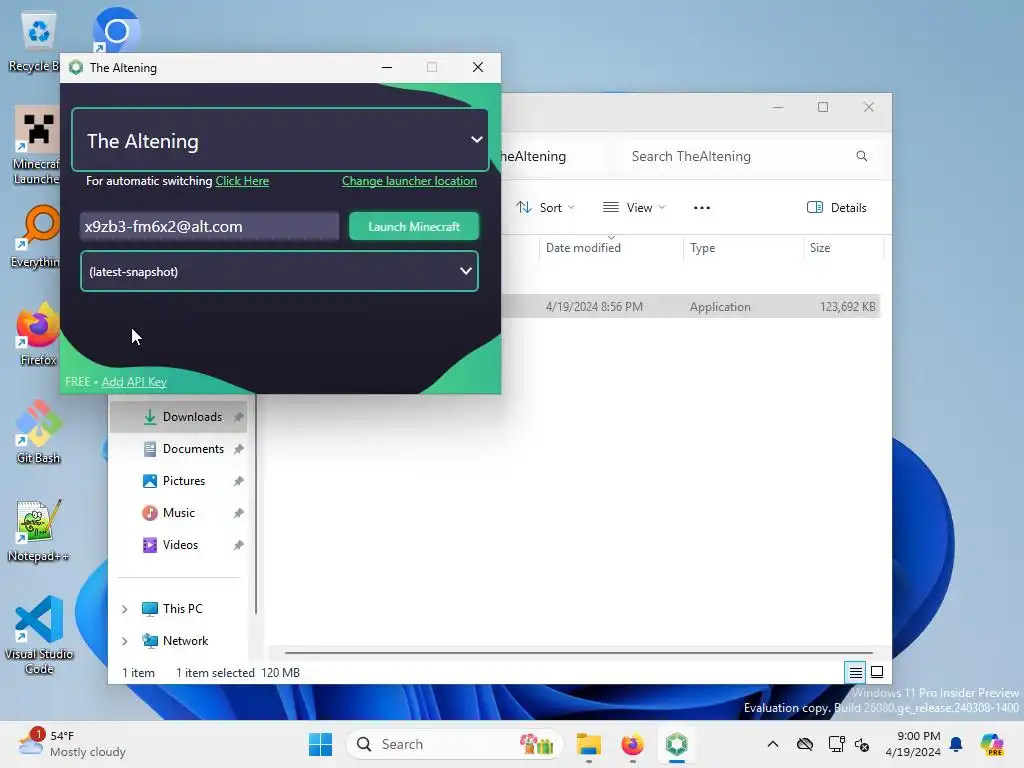Open the Recycle Bin desktop icon
The height and width of the screenshot is (768, 1024).
(x=36, y=42)
